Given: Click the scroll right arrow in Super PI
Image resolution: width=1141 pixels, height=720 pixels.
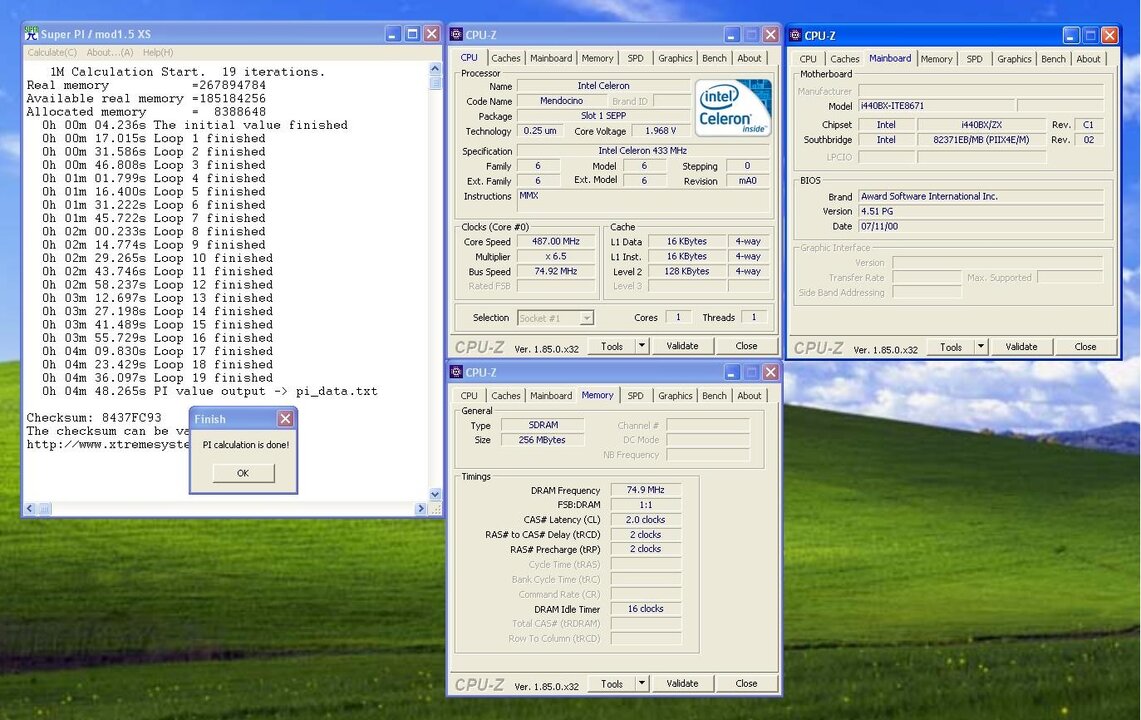Looking at the screenshot, I should tap(421, 509).
